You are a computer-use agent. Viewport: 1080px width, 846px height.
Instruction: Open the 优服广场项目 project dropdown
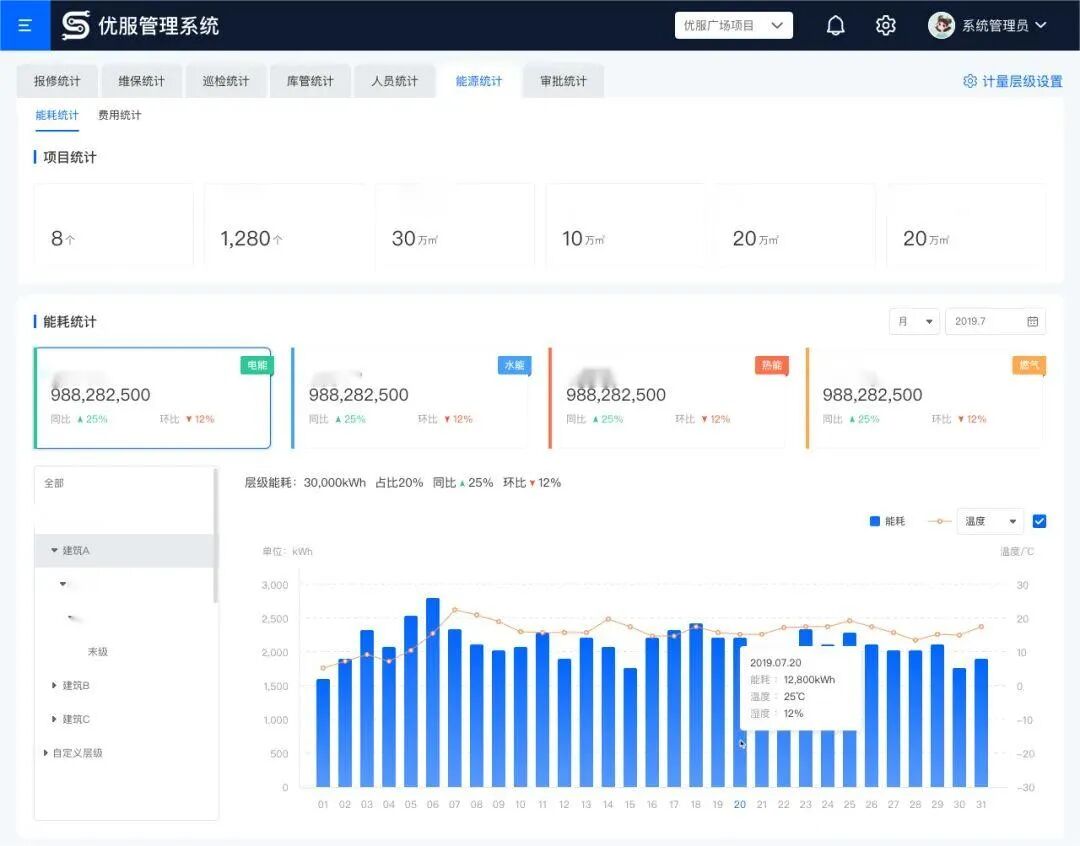click(x=733, y=25)
